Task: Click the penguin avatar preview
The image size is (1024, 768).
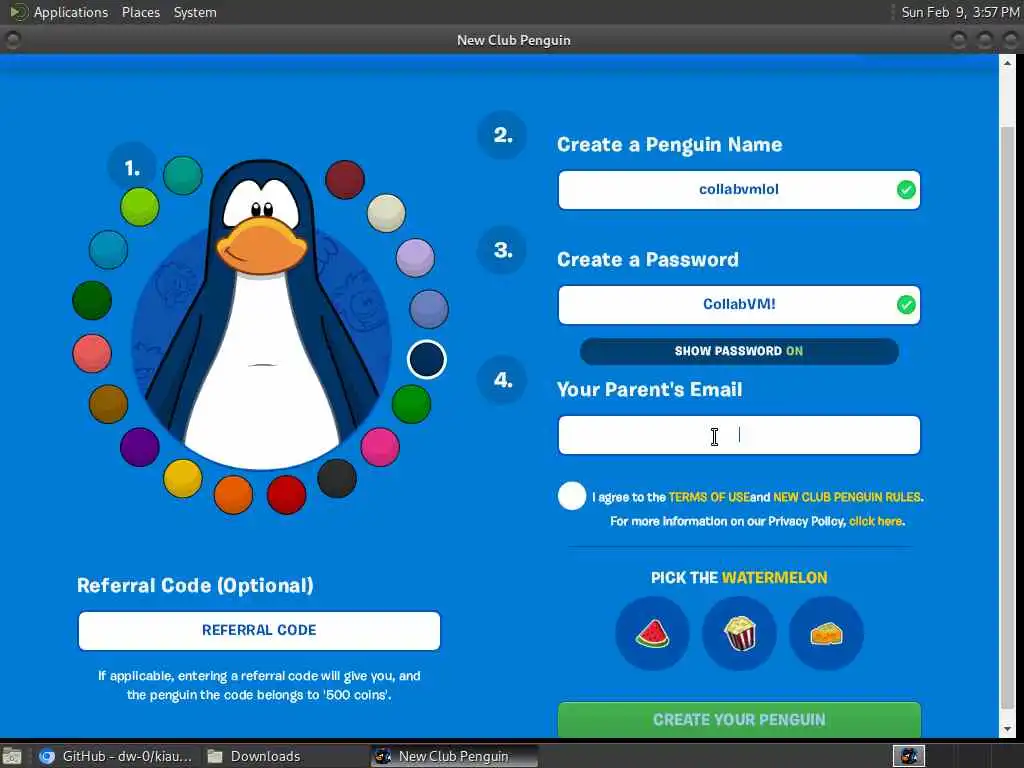Action: (x=261, y=313)
